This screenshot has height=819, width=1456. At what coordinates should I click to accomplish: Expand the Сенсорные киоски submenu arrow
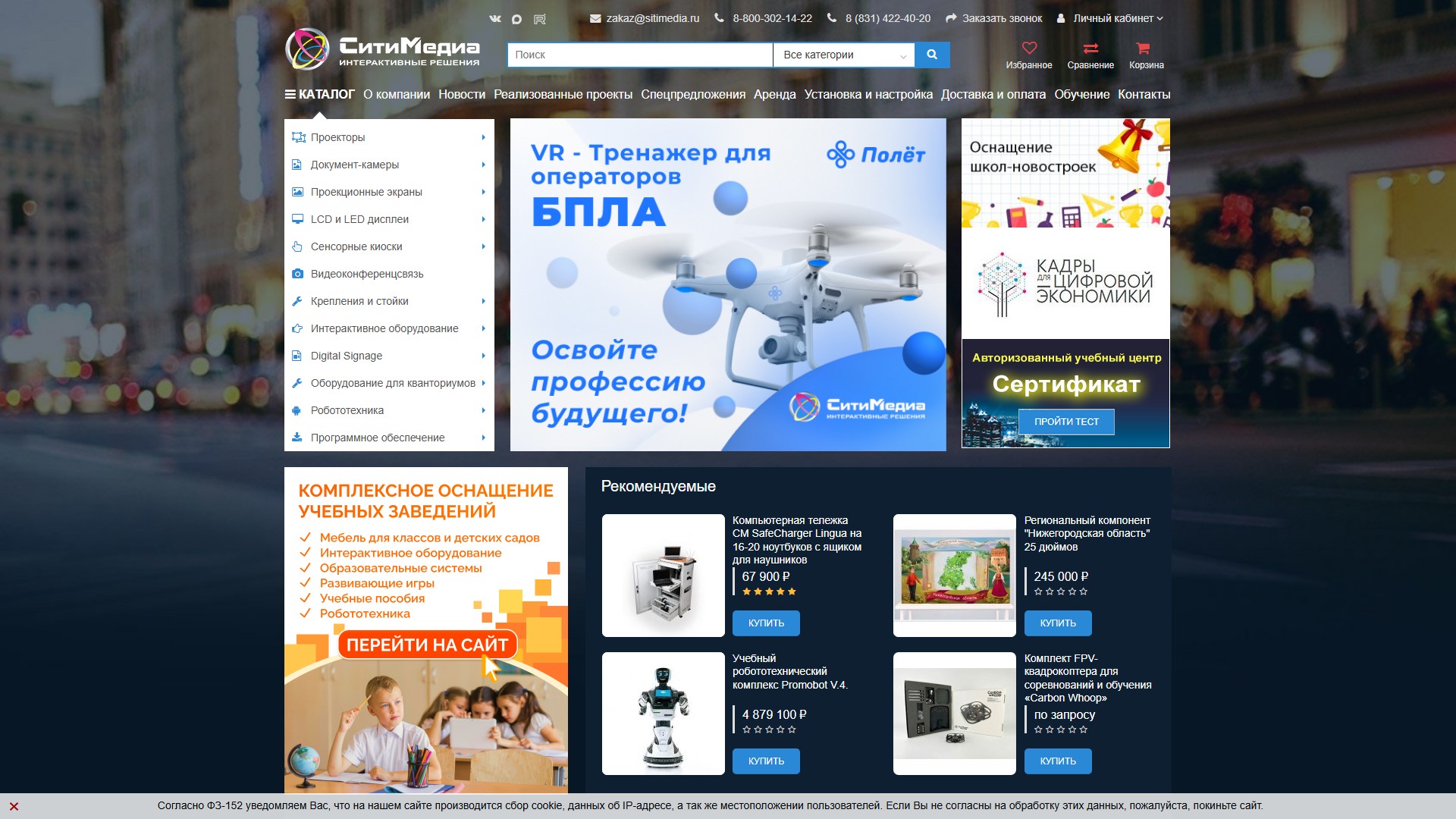(483, 246)
